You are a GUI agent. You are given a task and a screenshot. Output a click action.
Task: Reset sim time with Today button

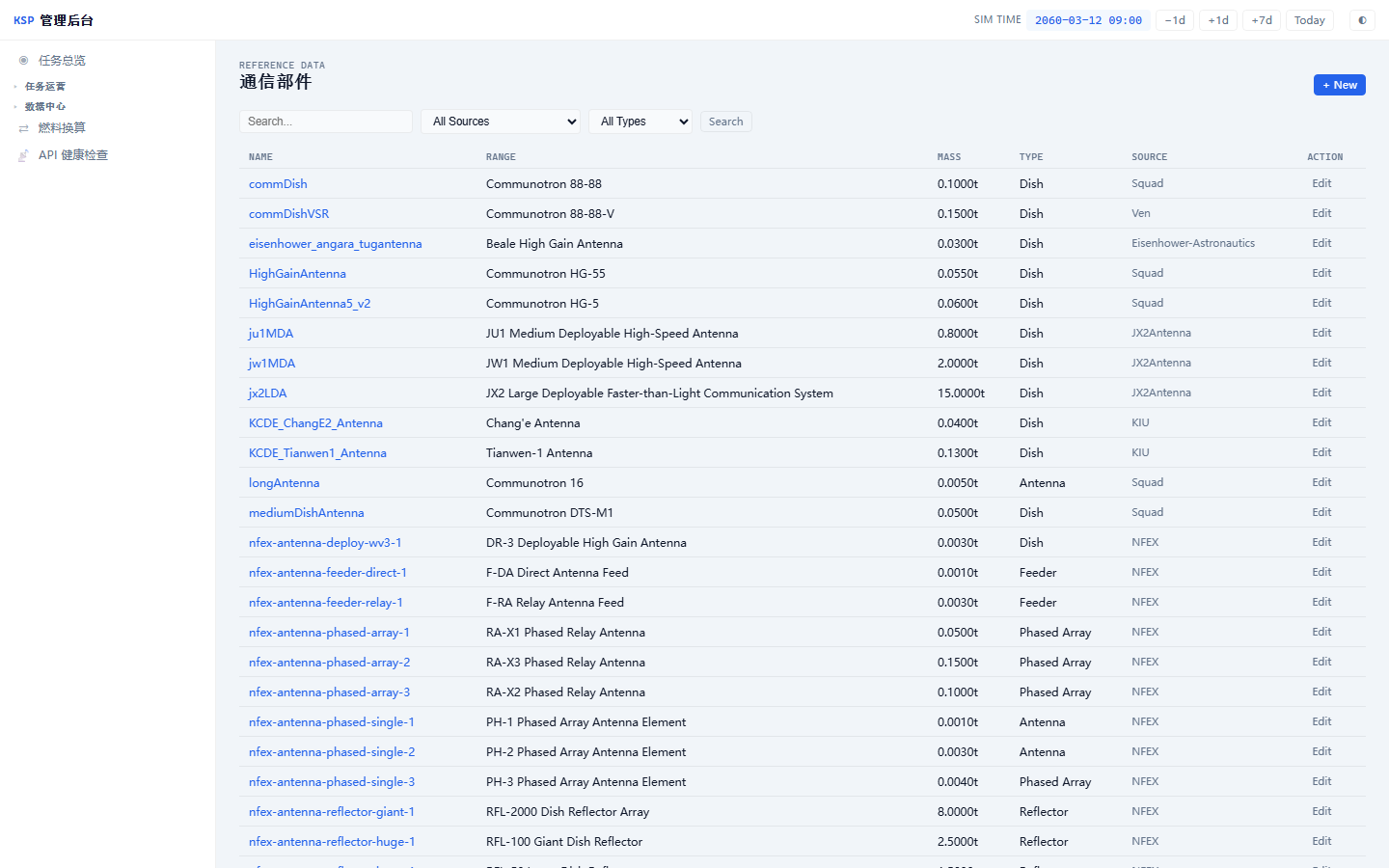pyautogui.click(x=1309, y=20)
